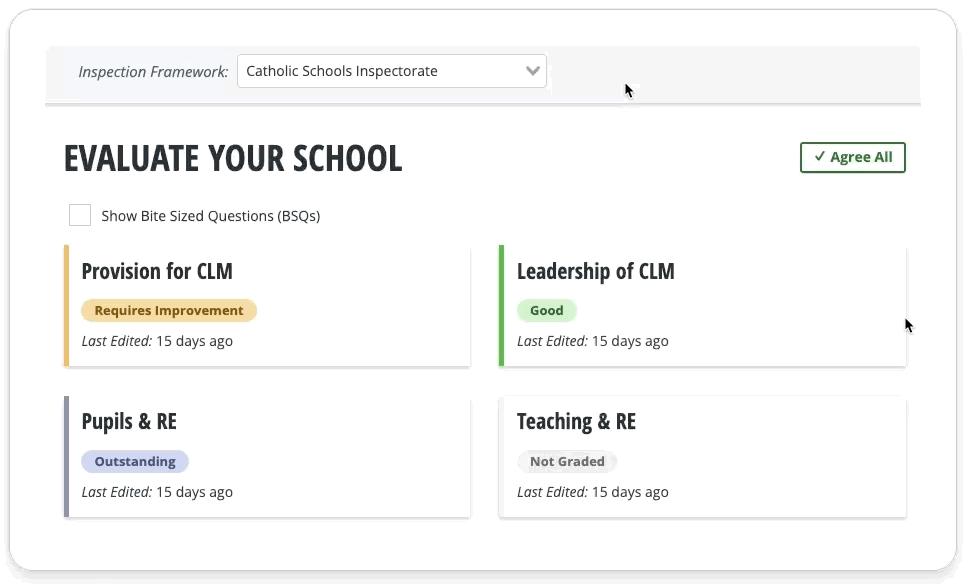Click the green stripe on Leadership card
The height and width of the screenshot is (584, 968).
pyautogui.click(x=502, y=306)
